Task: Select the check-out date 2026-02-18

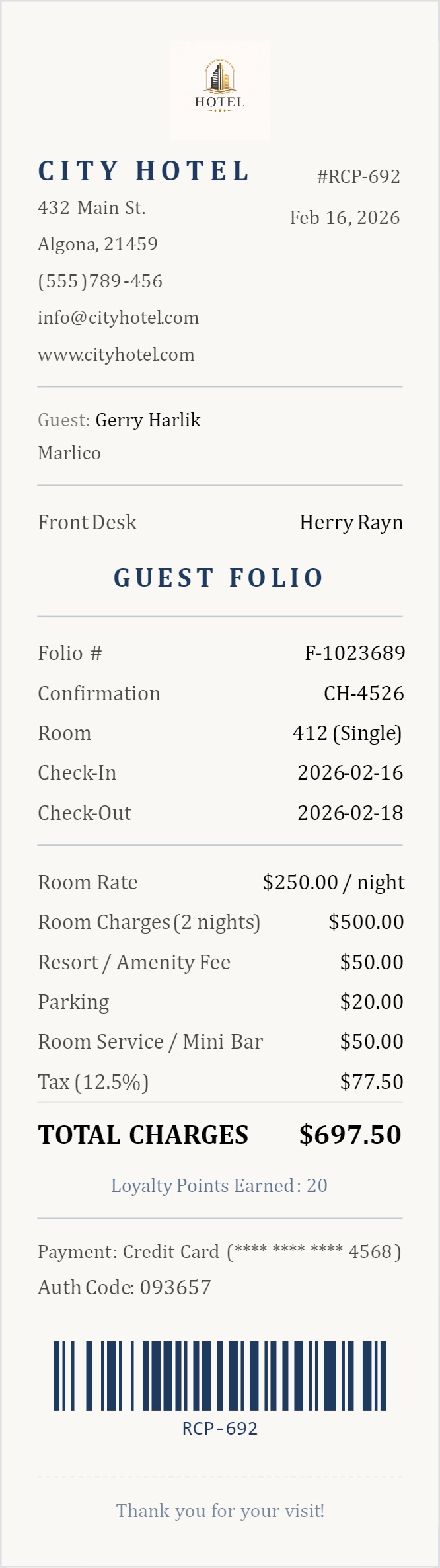Action: [x=350, y=813]
